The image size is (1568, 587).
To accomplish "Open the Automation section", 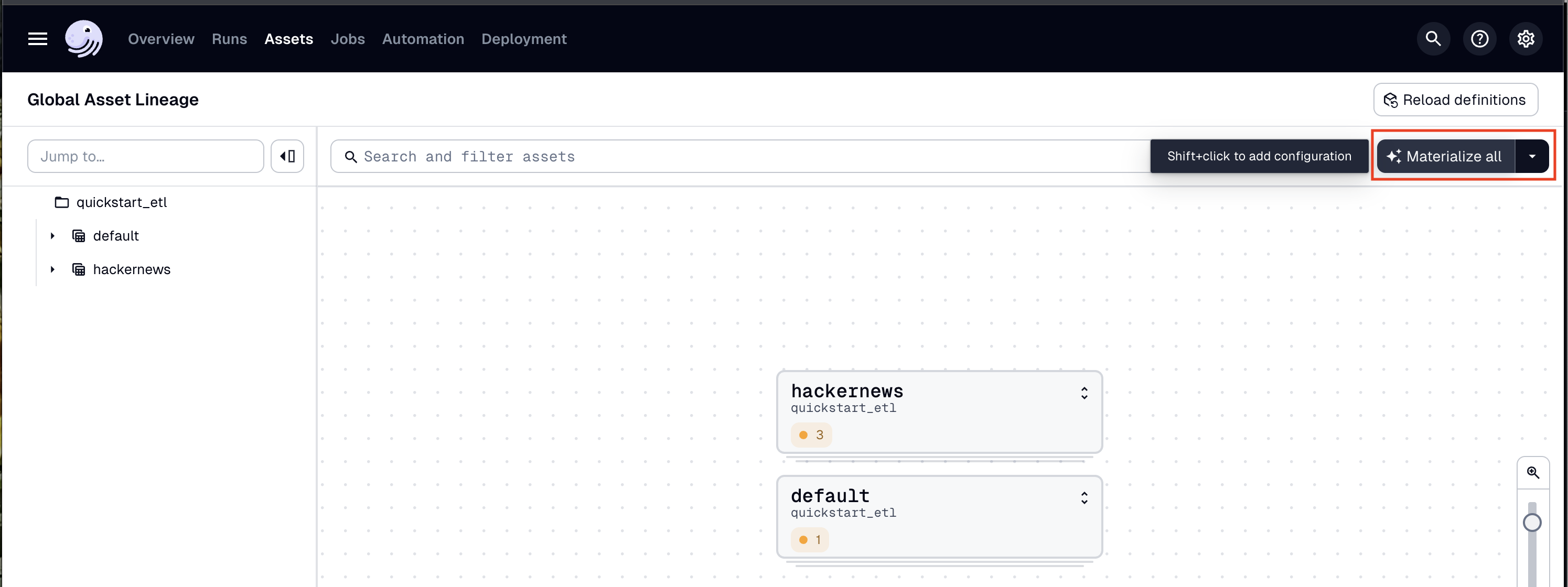I will tap(423, 38).
